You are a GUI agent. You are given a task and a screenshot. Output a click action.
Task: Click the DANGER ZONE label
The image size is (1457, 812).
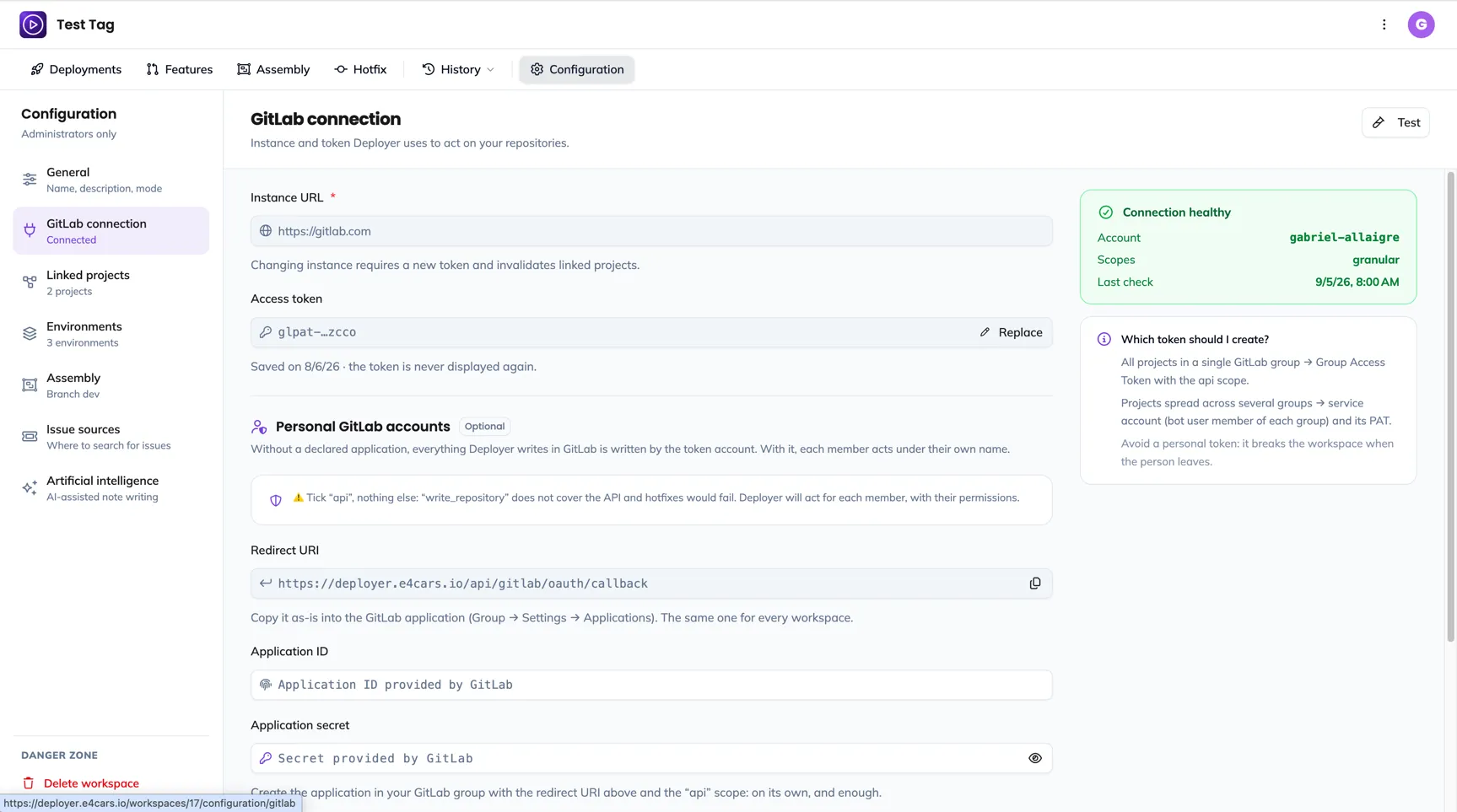click(x=59, y=756)
